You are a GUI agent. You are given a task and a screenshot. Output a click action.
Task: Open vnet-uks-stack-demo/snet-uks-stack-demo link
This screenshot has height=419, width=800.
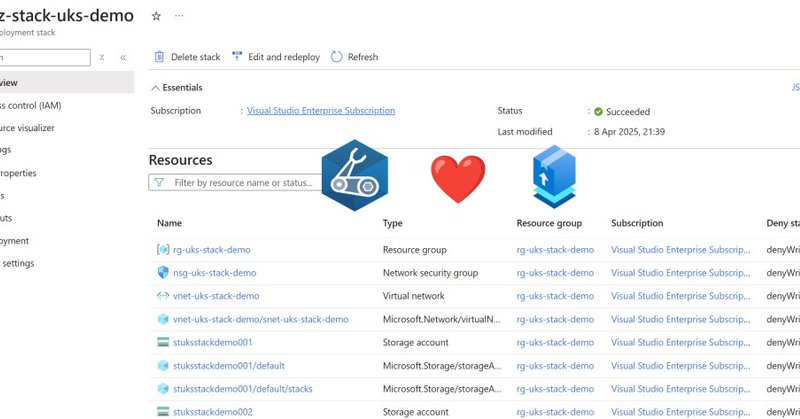pyautogui.click(x=261, y=319)
